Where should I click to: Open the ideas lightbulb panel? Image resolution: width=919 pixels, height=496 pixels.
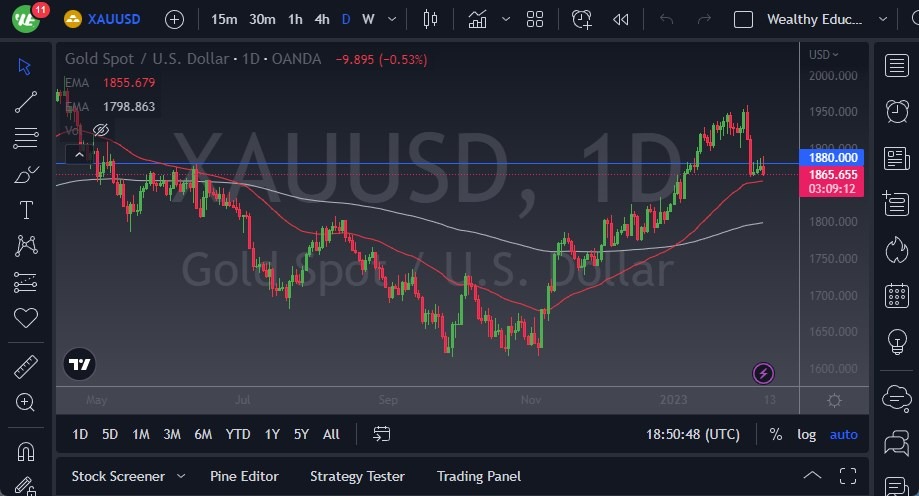(x=897, y=342)
